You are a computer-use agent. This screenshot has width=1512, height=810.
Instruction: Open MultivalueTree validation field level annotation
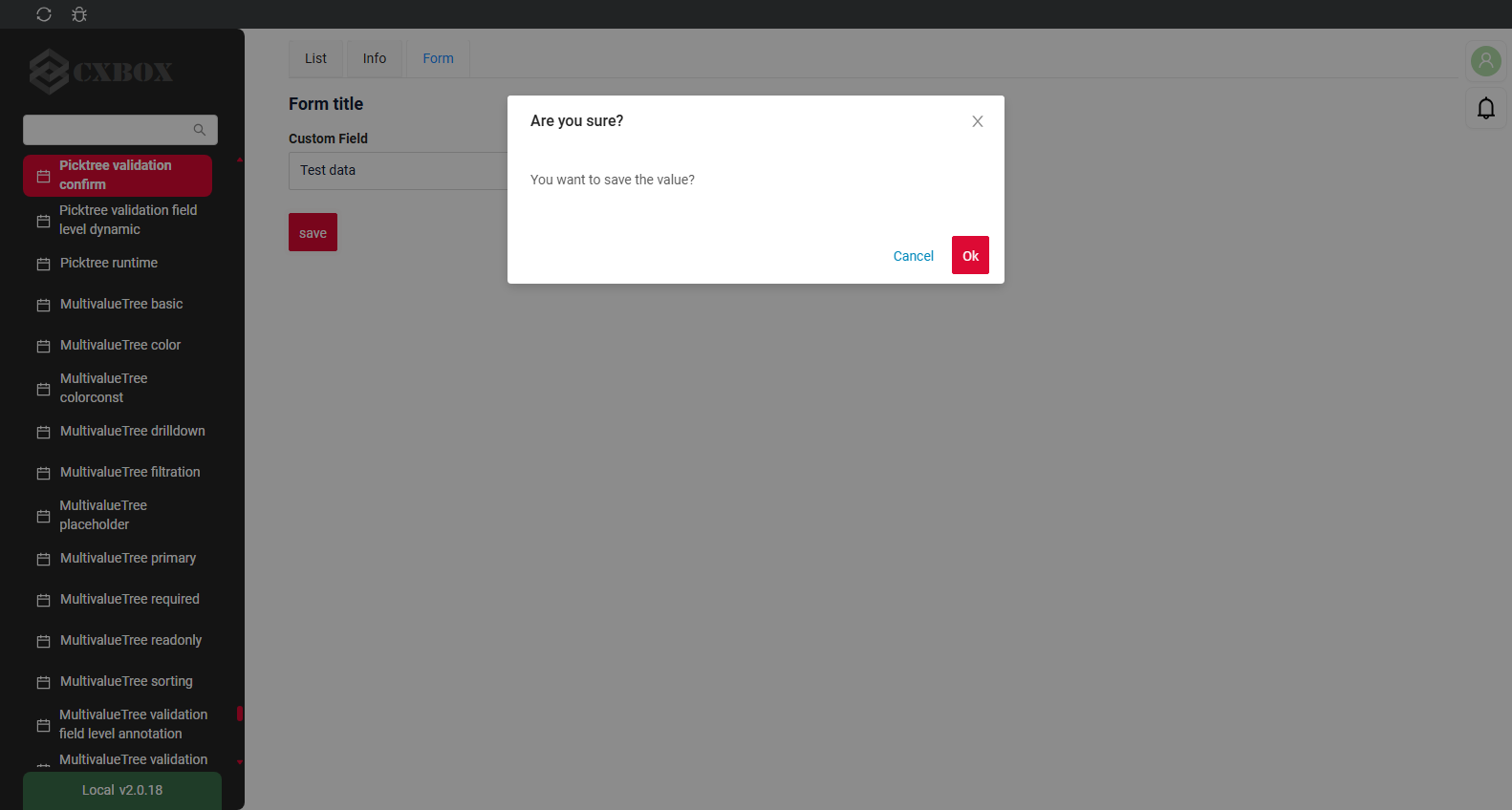[118, 724]
